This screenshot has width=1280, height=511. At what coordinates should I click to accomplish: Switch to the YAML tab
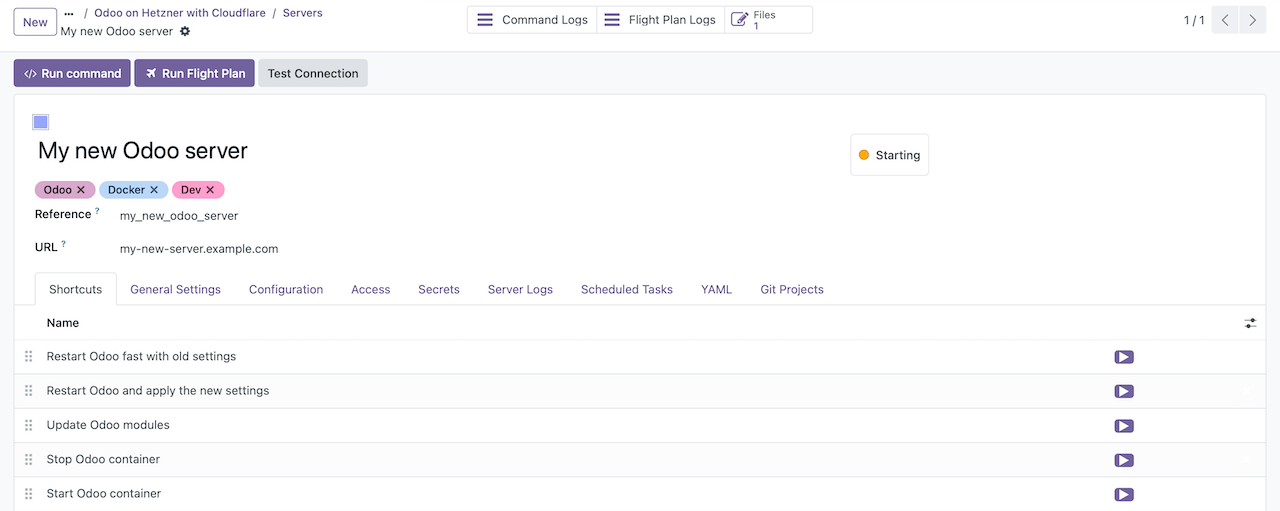pos(717,289)
